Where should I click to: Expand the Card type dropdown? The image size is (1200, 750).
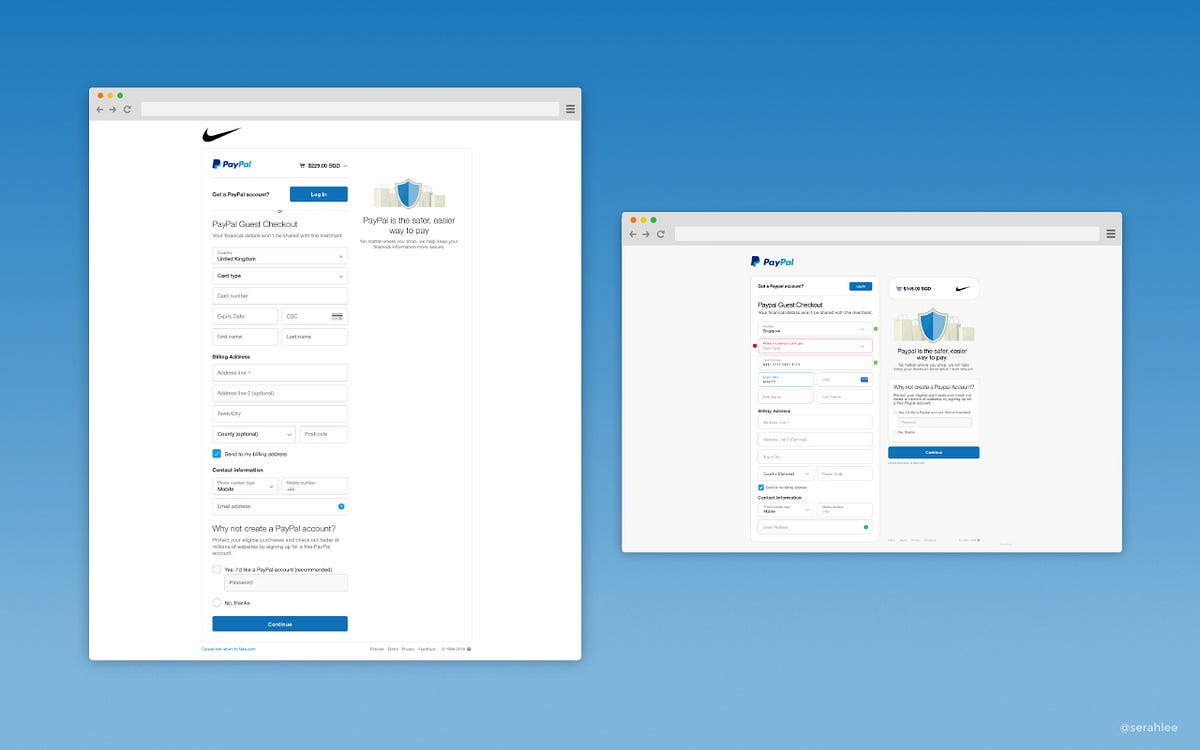(x=280, y=276)
